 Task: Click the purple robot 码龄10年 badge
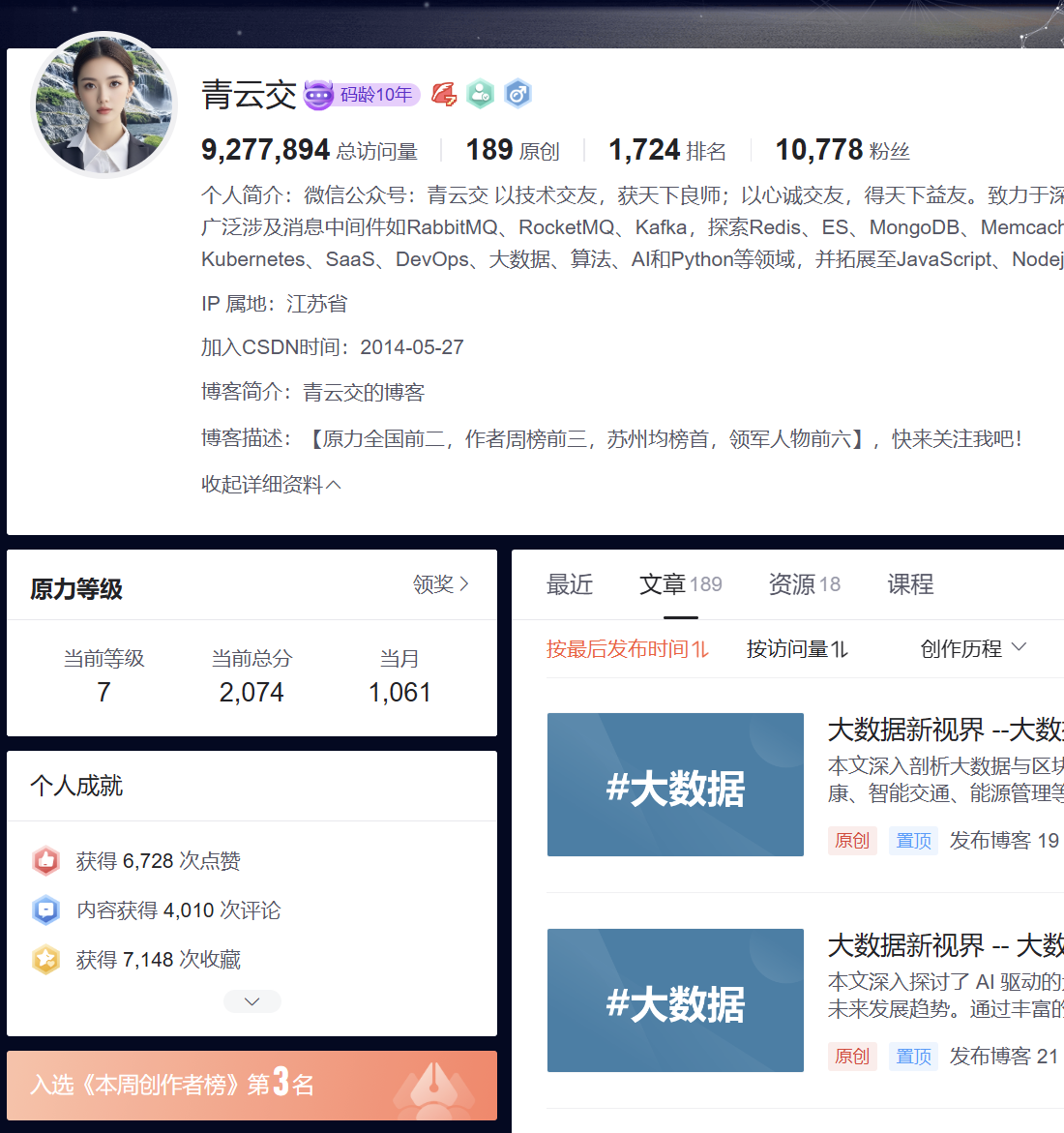[362, 95]
